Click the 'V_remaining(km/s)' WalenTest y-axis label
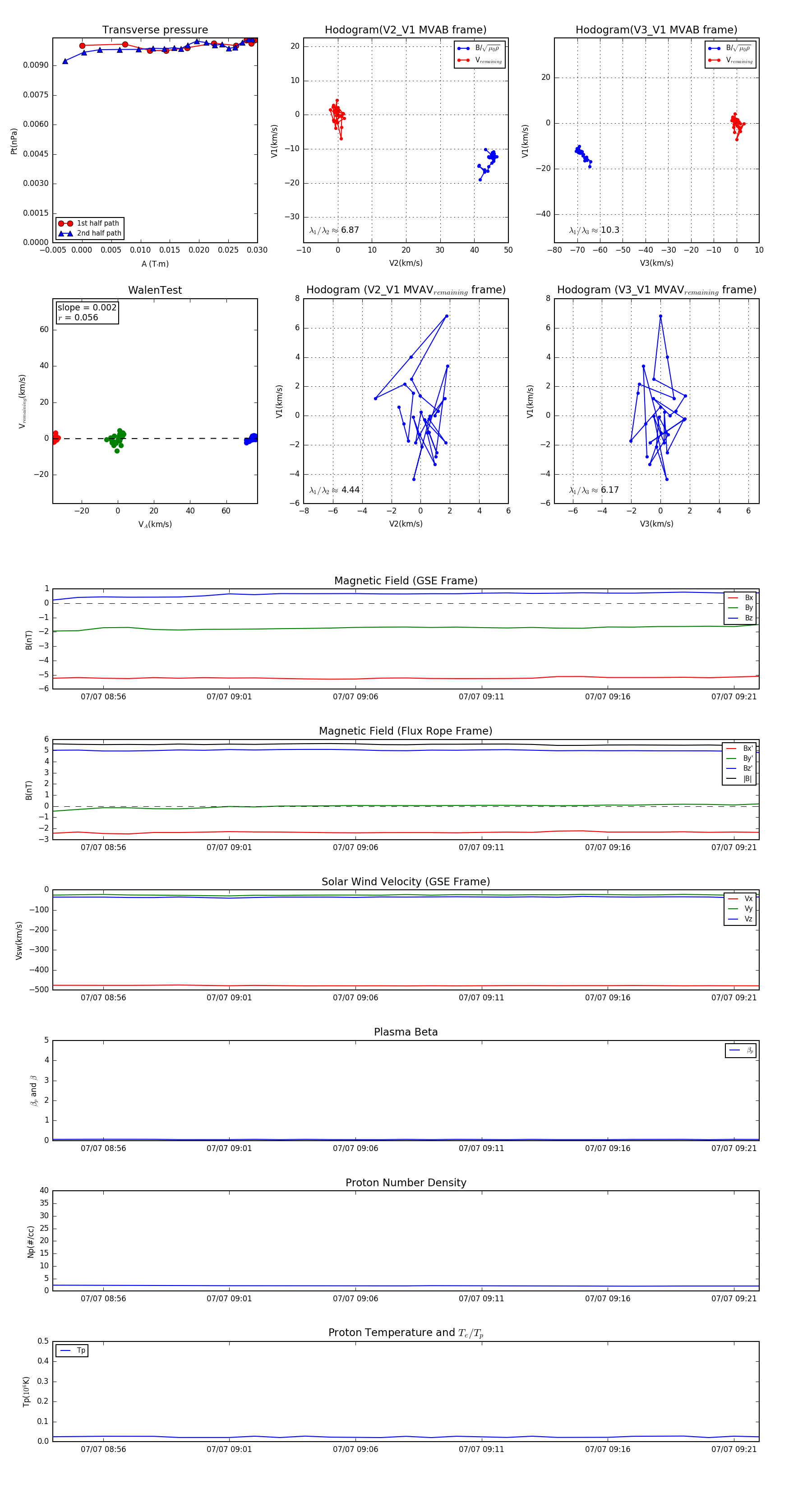This screenshot has height=1489, width=812. 22,401
